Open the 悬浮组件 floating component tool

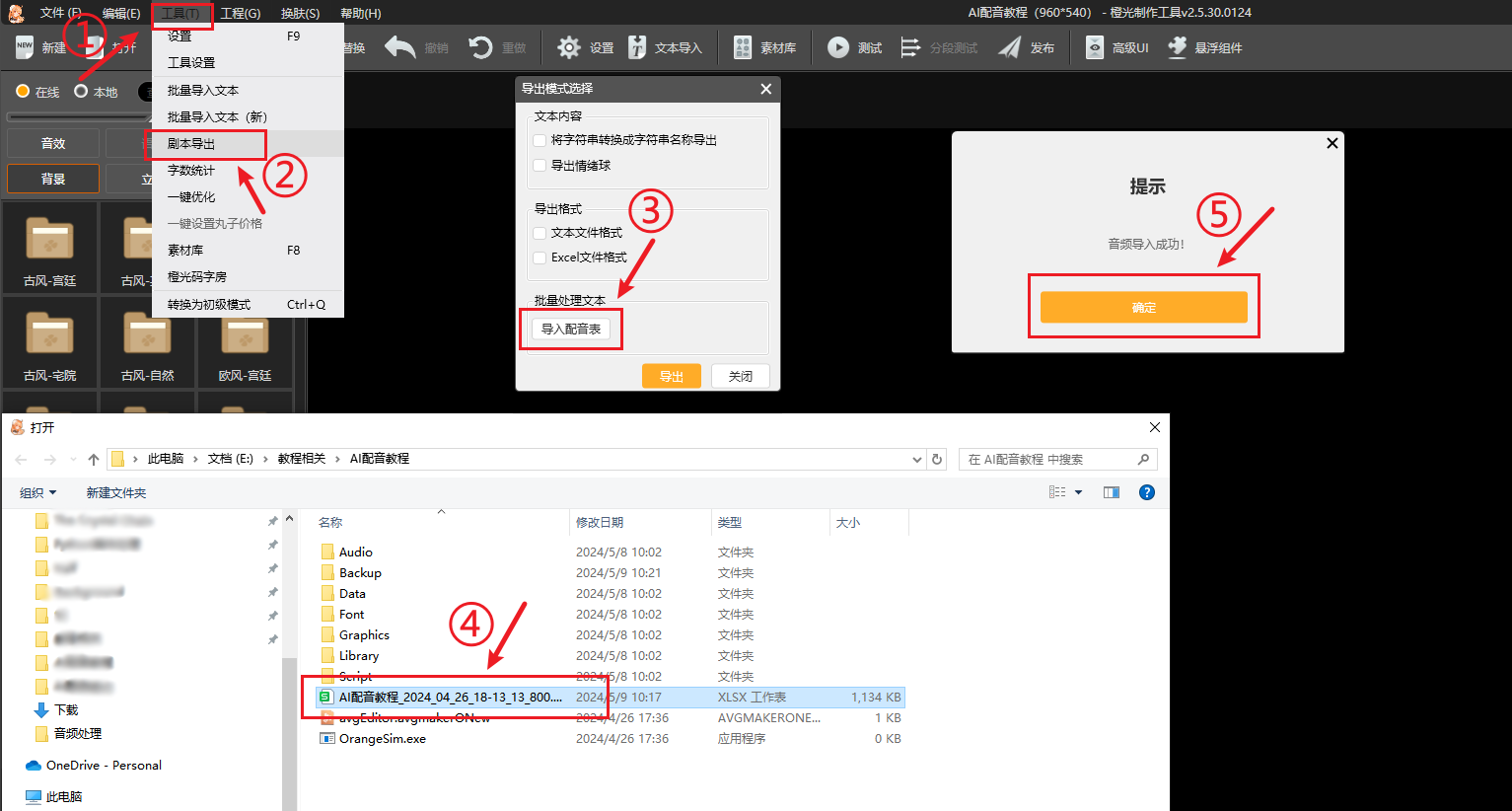coord(1178,47)
